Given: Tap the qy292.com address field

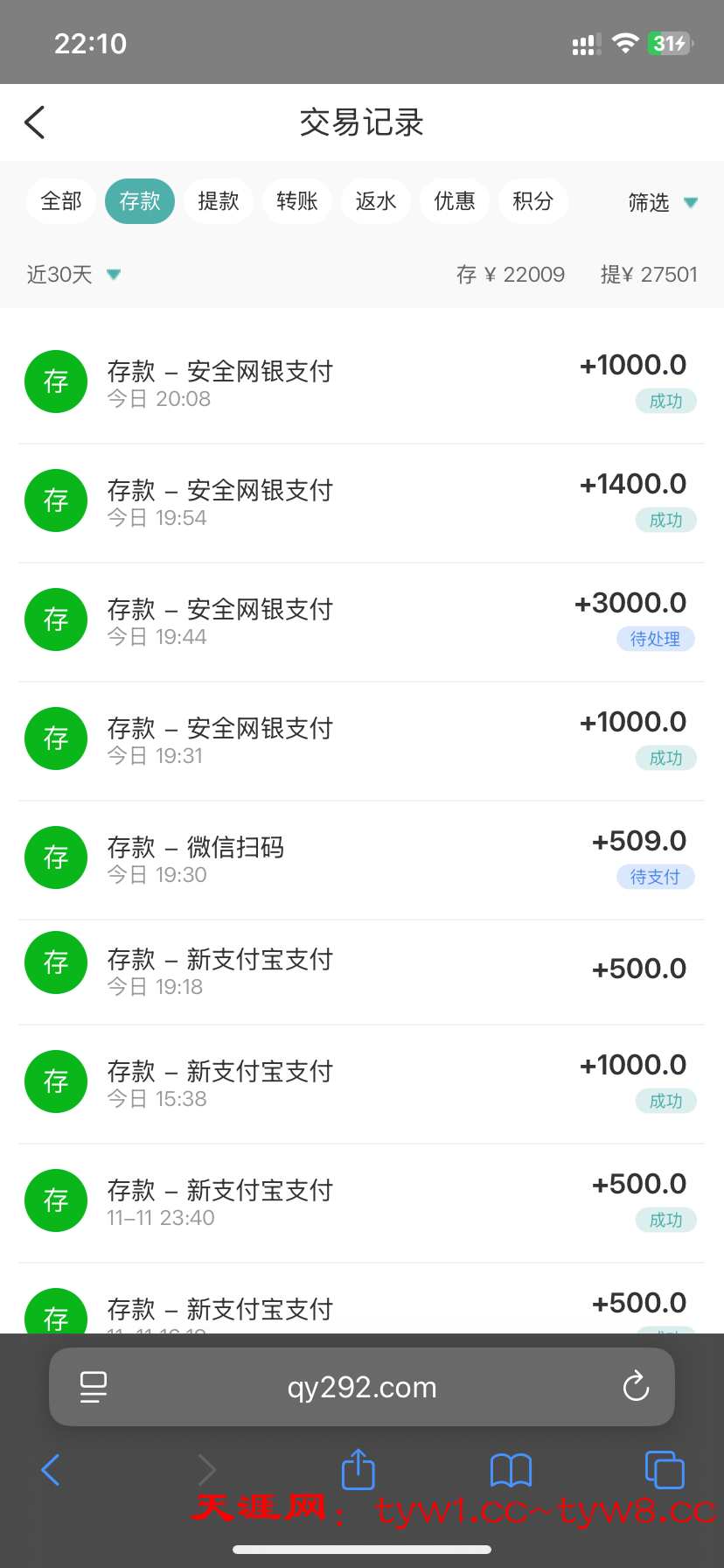Looking at the screenshot, I should tap(362, 1387).
